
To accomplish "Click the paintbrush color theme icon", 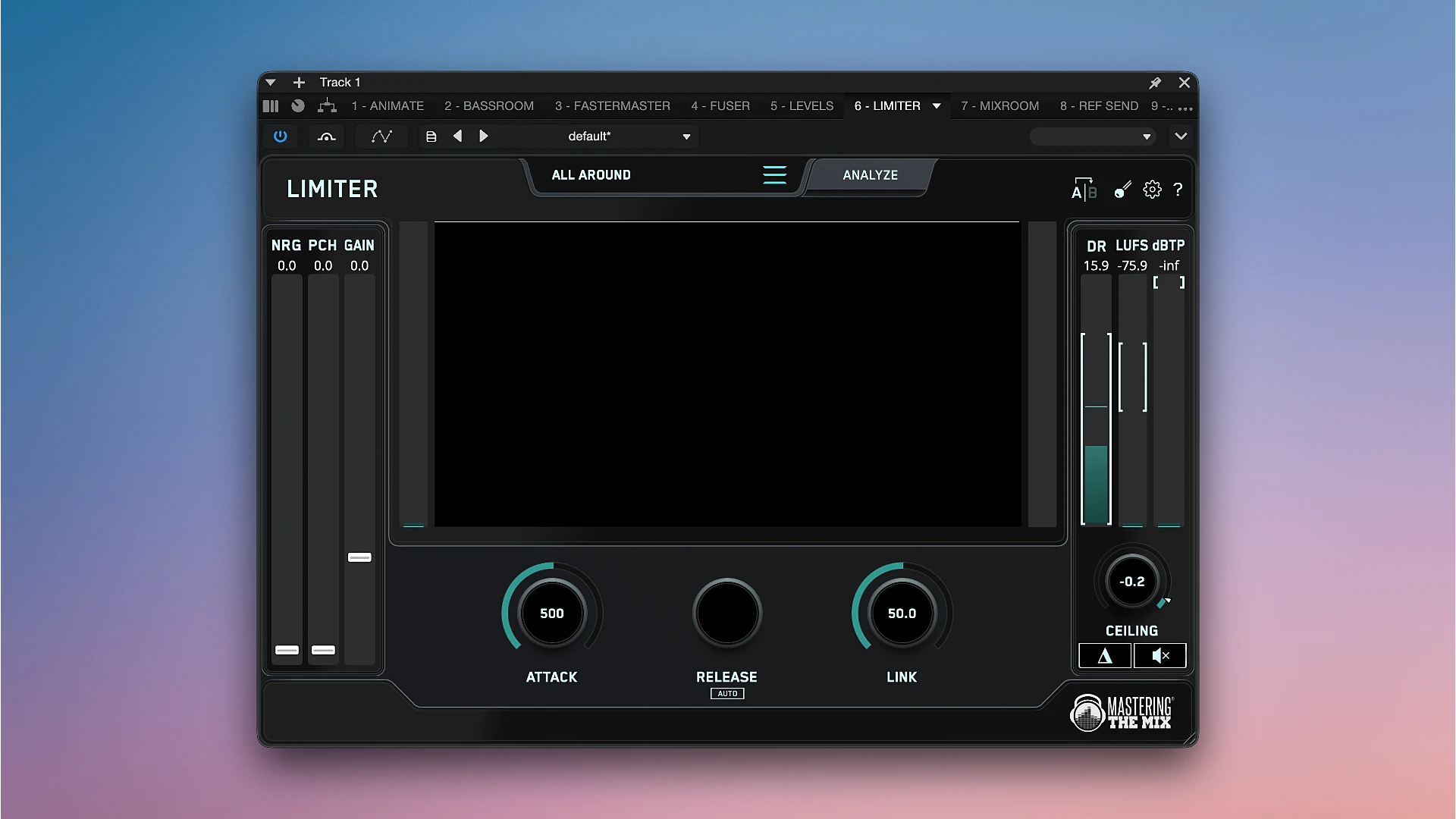I will [x=1123, y=190].
